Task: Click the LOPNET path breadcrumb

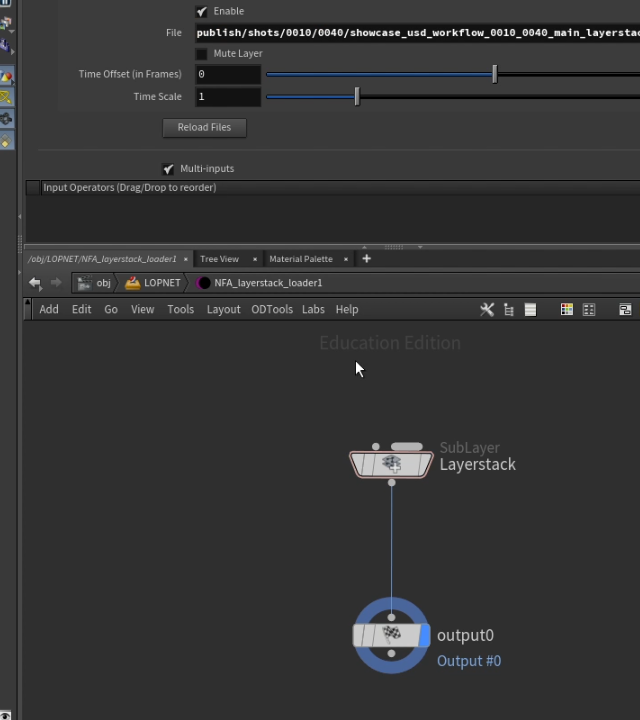Action: click(x=153, y=283)
